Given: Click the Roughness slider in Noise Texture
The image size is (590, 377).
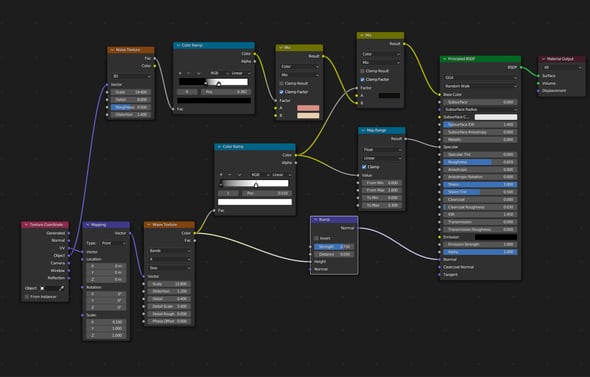Looking at the screenshot, I should tap(131, 107).
